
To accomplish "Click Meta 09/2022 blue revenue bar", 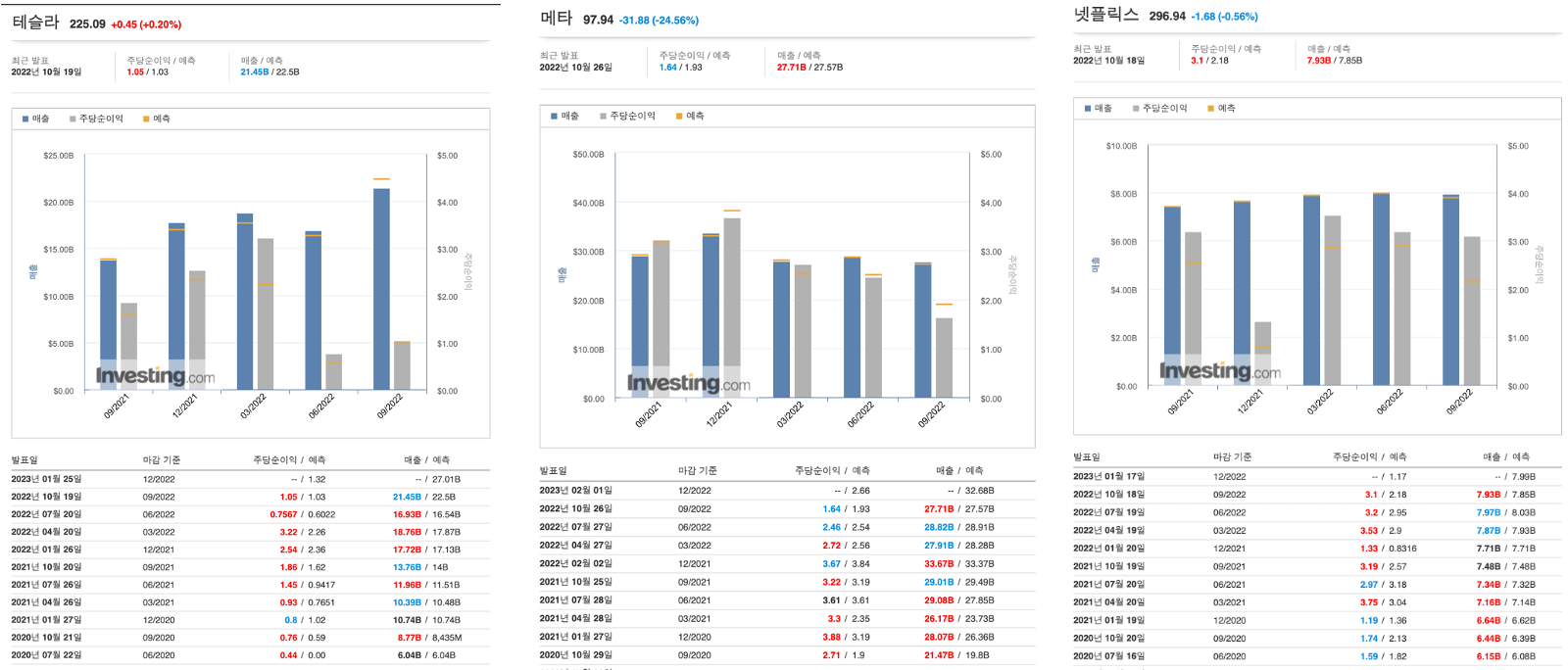I will point(922,330).
